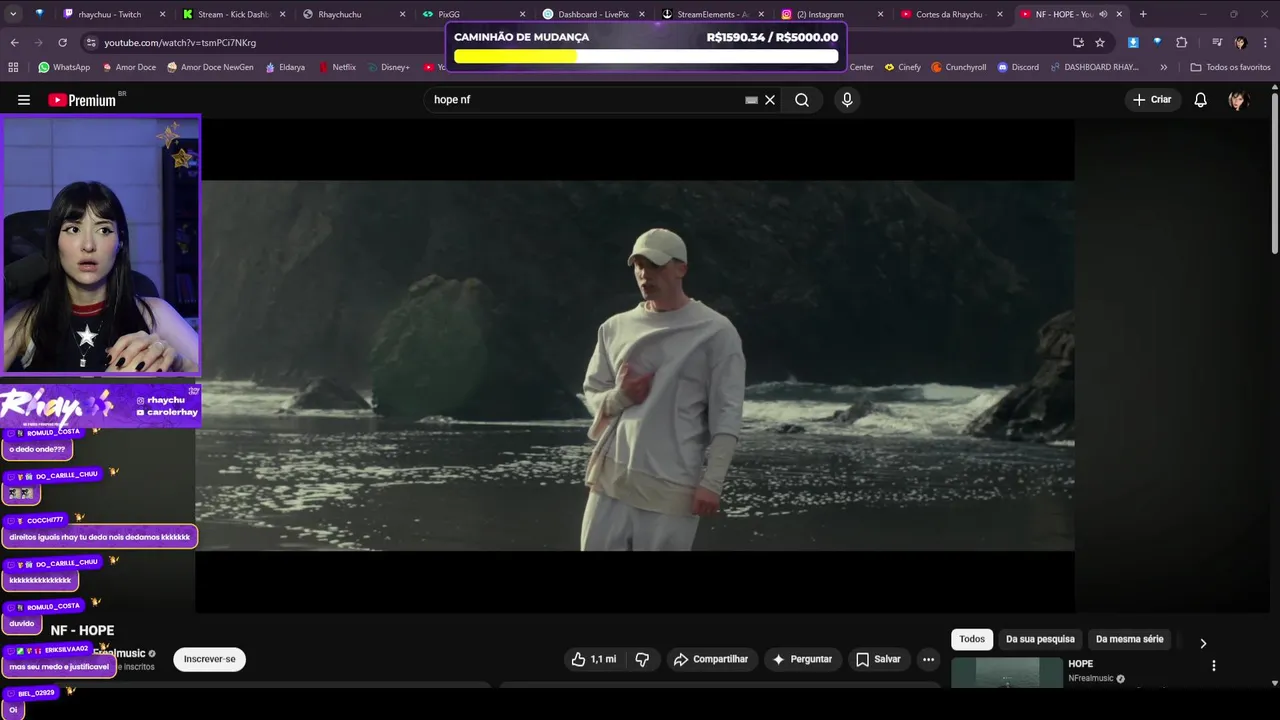Go back in browser history
This screenshot has width=1280, height=720.
point(14,43)
